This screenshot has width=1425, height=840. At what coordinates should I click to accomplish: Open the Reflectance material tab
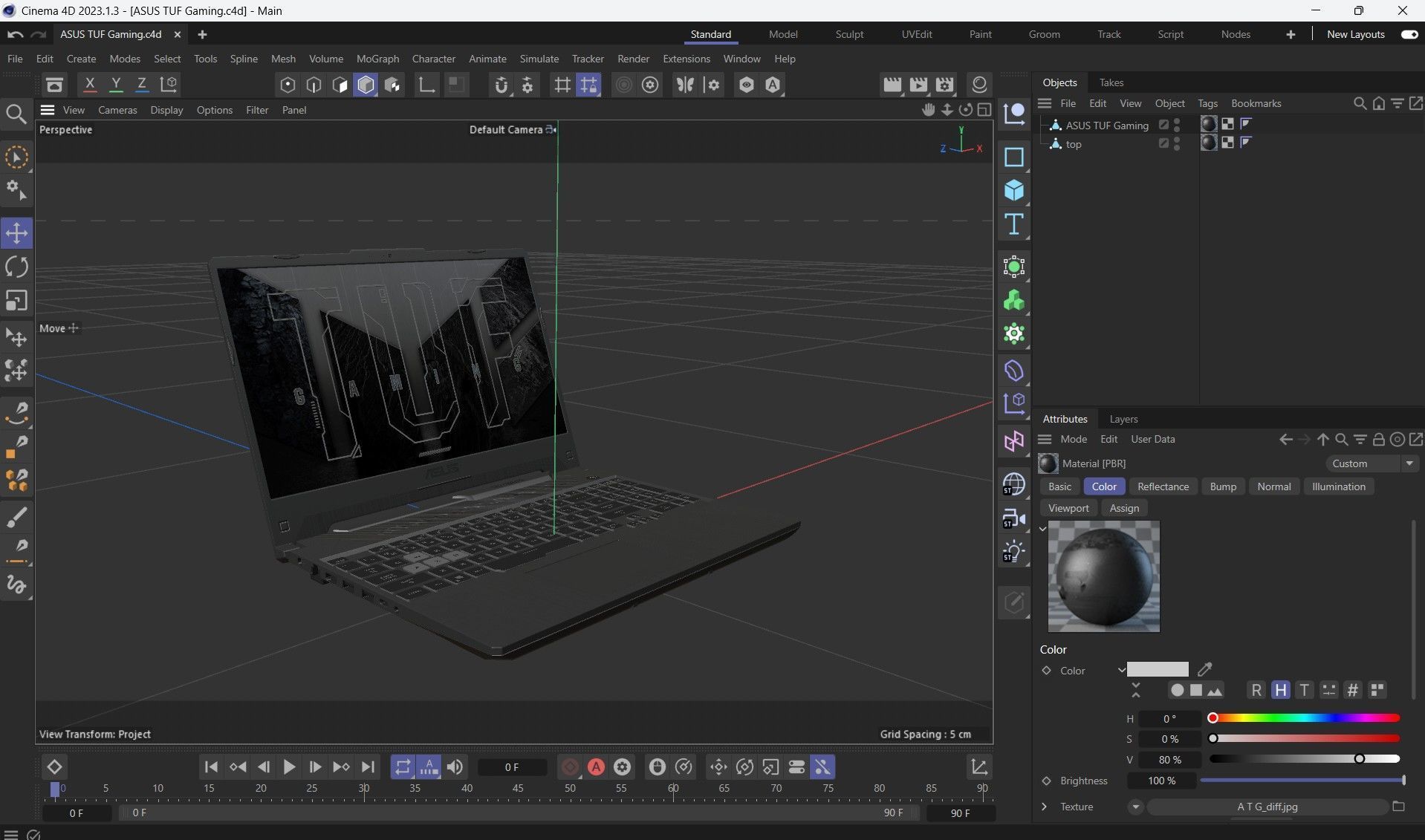point(1163,486)
